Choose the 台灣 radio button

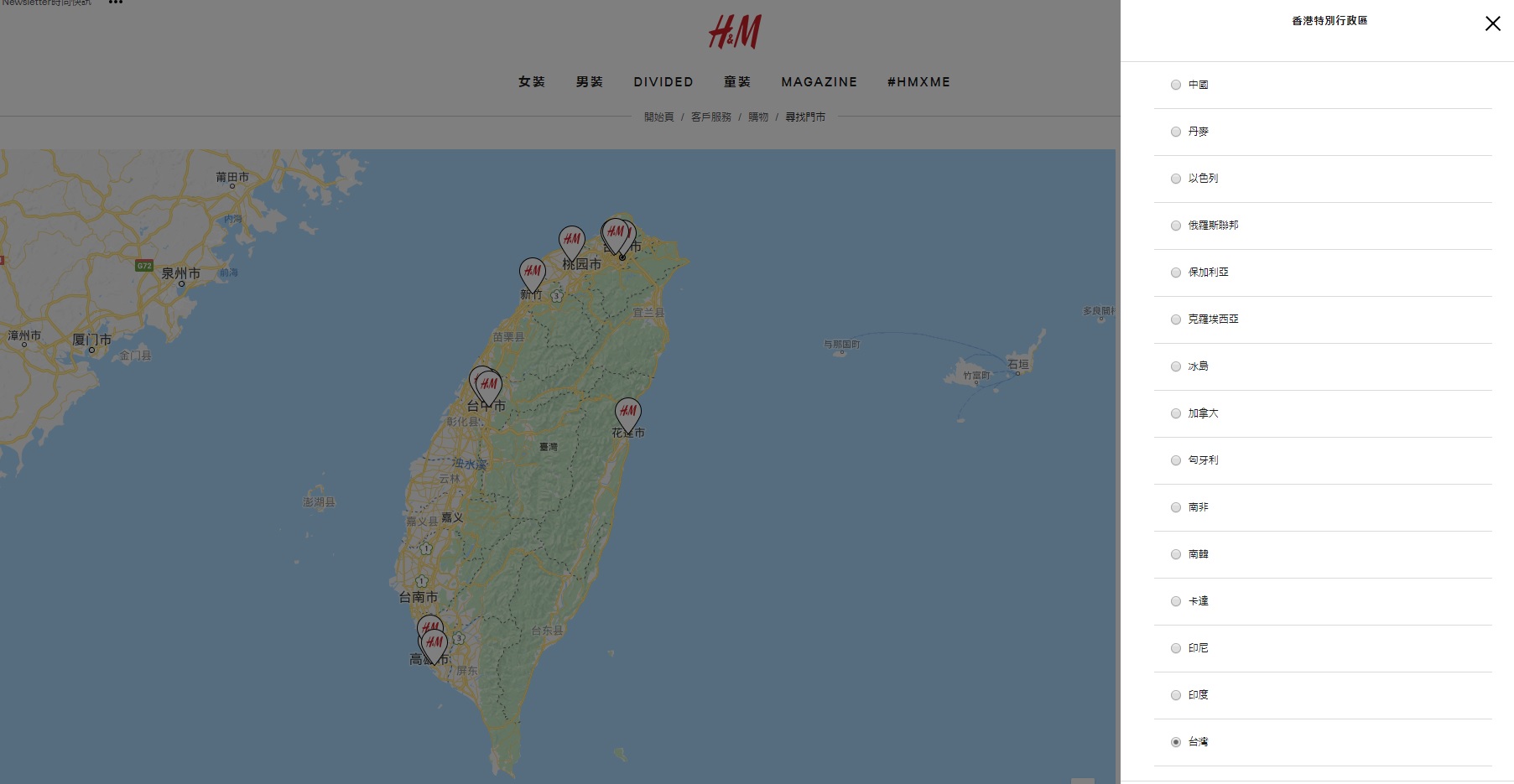[1176, 742]
